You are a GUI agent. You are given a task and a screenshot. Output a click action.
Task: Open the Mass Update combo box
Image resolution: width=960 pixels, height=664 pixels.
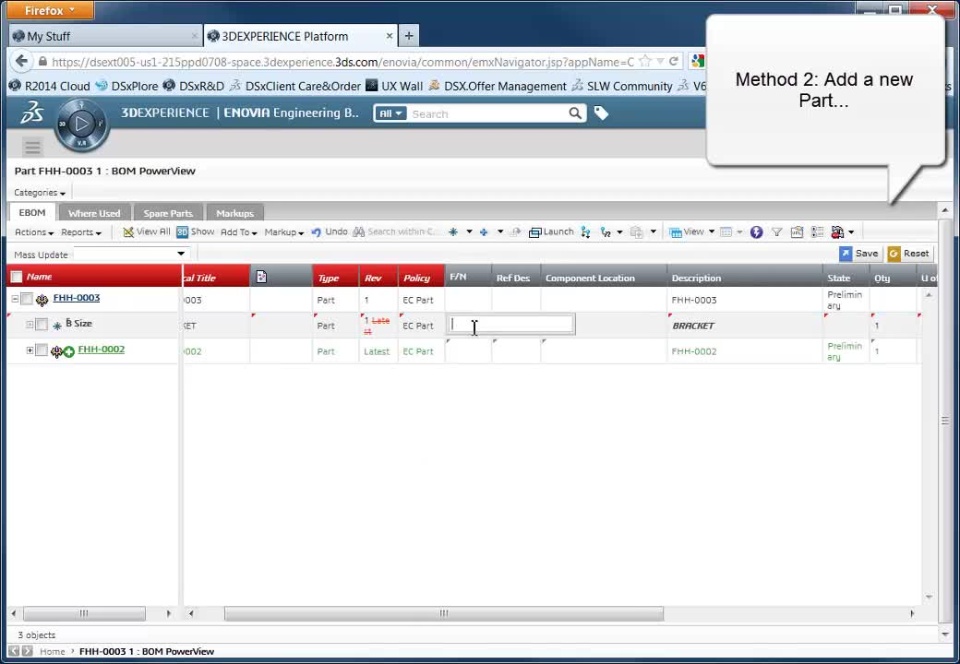click(130, 253)
